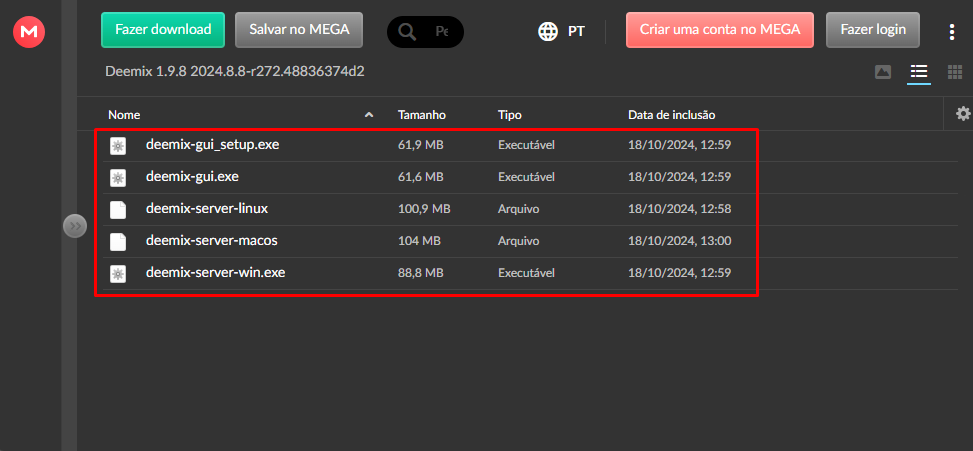
Task: Click Executável type in deemix-gui_setup.exe row
Action: 526,145
